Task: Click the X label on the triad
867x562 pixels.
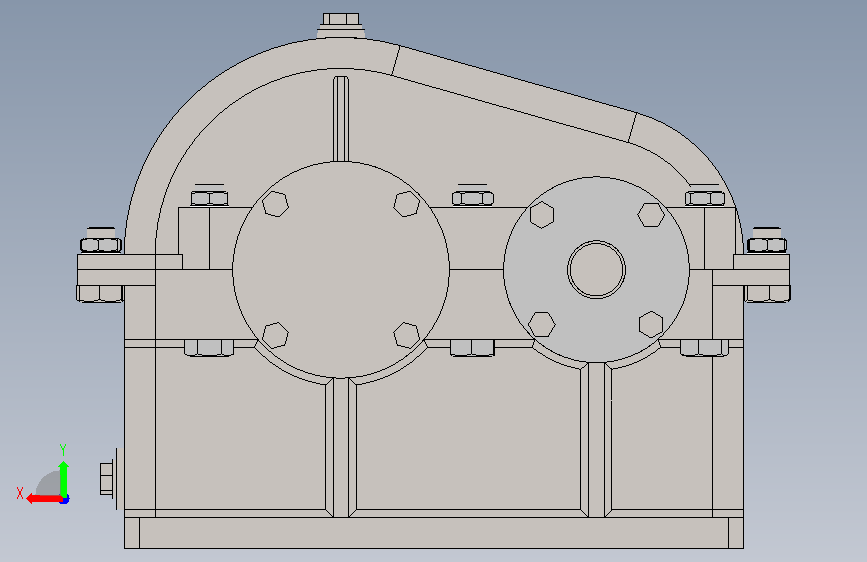Action: click(20, 493)
